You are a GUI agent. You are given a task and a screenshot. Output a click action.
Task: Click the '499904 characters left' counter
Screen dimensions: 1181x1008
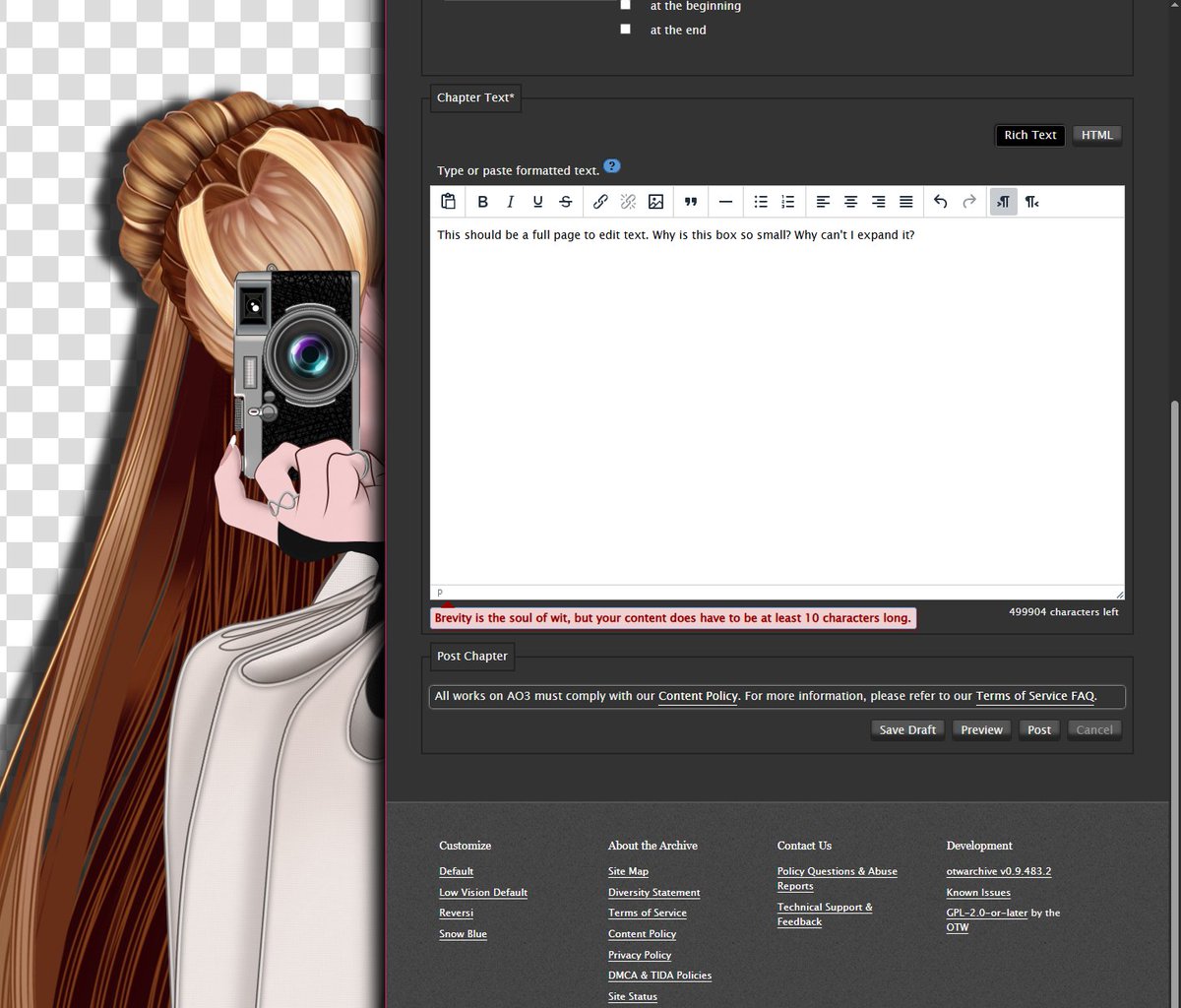point(1064,612)
